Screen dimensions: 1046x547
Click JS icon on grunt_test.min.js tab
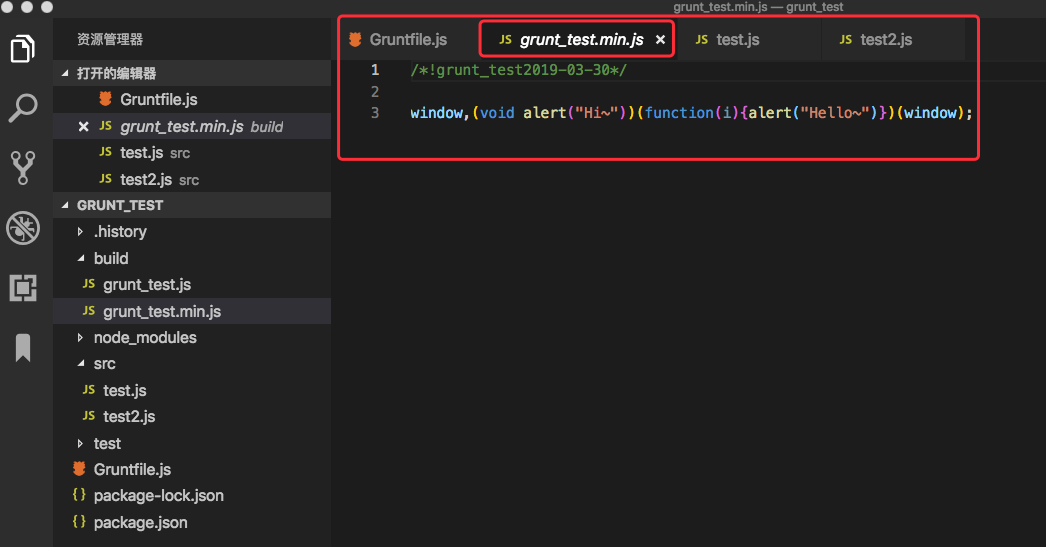506,39
